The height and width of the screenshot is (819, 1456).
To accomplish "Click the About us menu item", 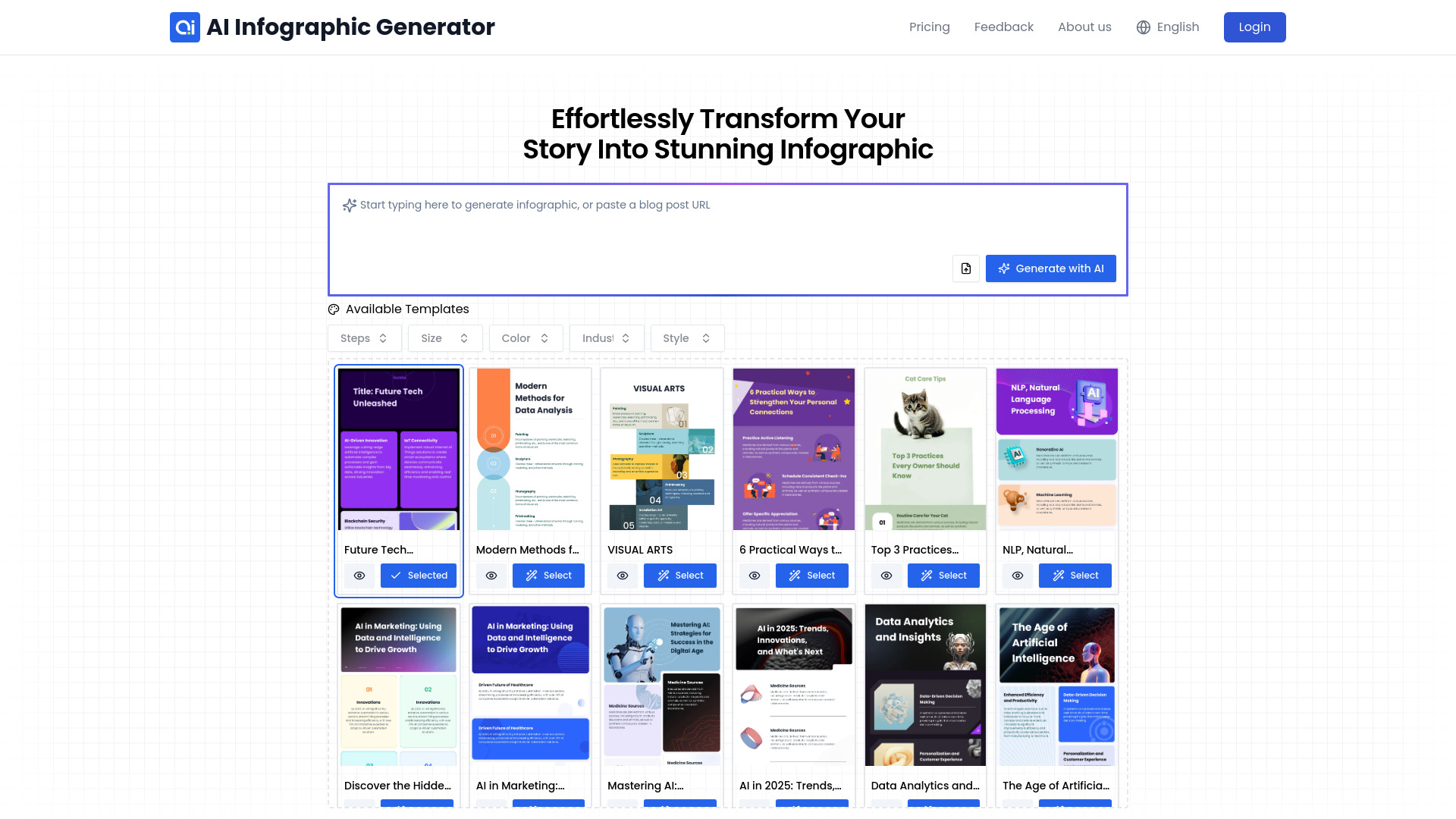I will [1084, 27].
